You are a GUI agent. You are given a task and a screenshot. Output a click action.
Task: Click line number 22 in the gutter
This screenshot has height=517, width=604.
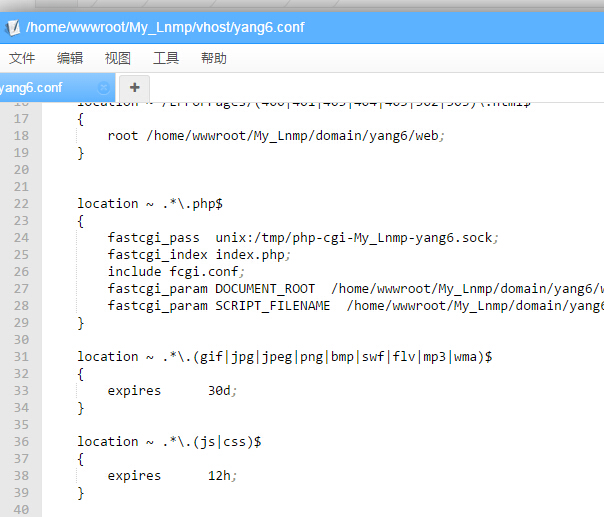(x=21, y=203)
